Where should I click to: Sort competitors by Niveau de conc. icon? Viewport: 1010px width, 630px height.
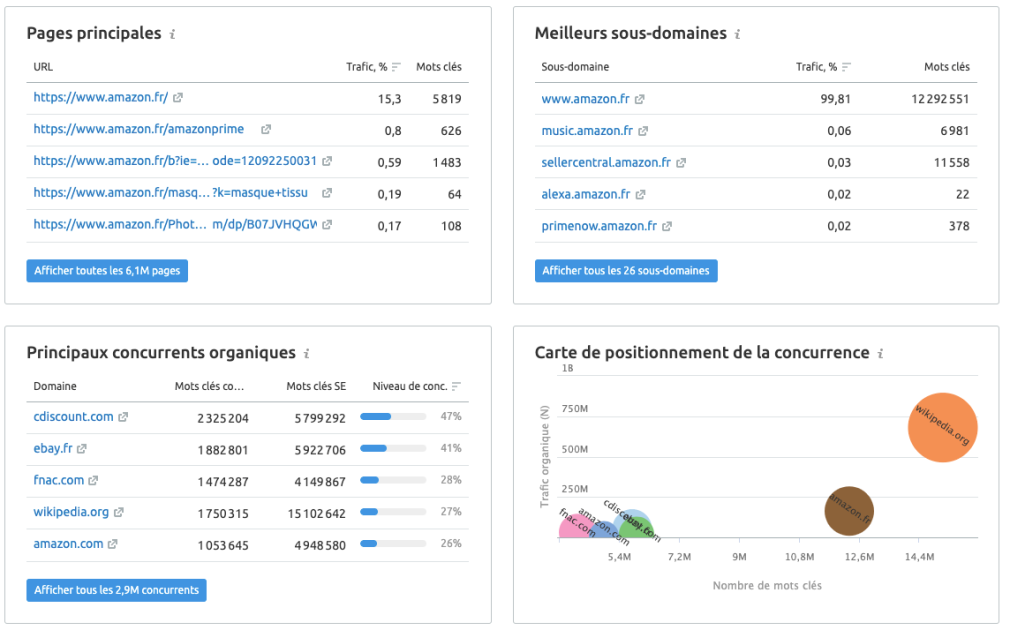point(456,387)
